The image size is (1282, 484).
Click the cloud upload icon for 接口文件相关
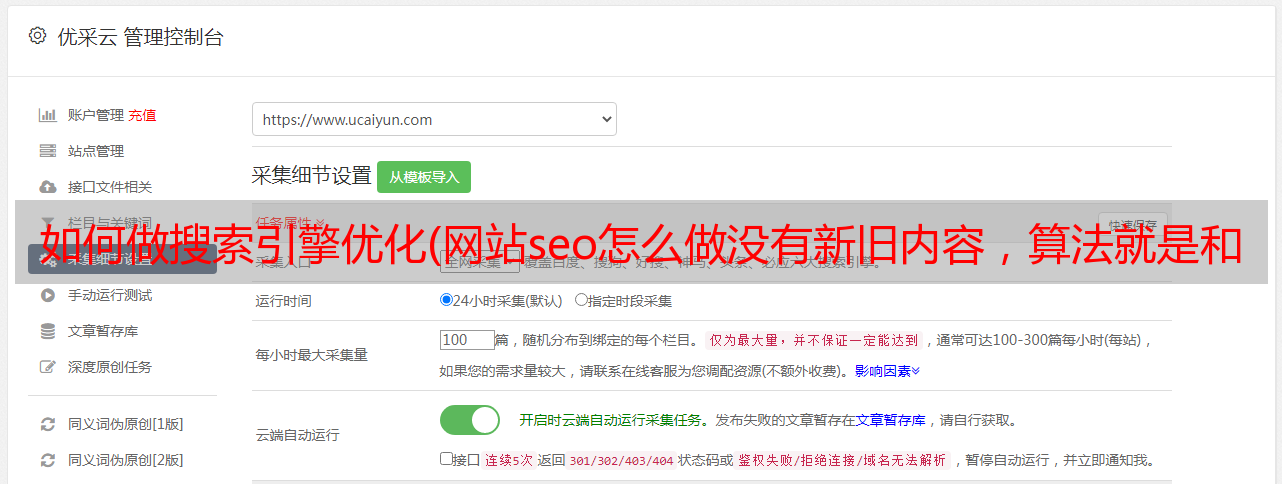[x=47, y=187]
